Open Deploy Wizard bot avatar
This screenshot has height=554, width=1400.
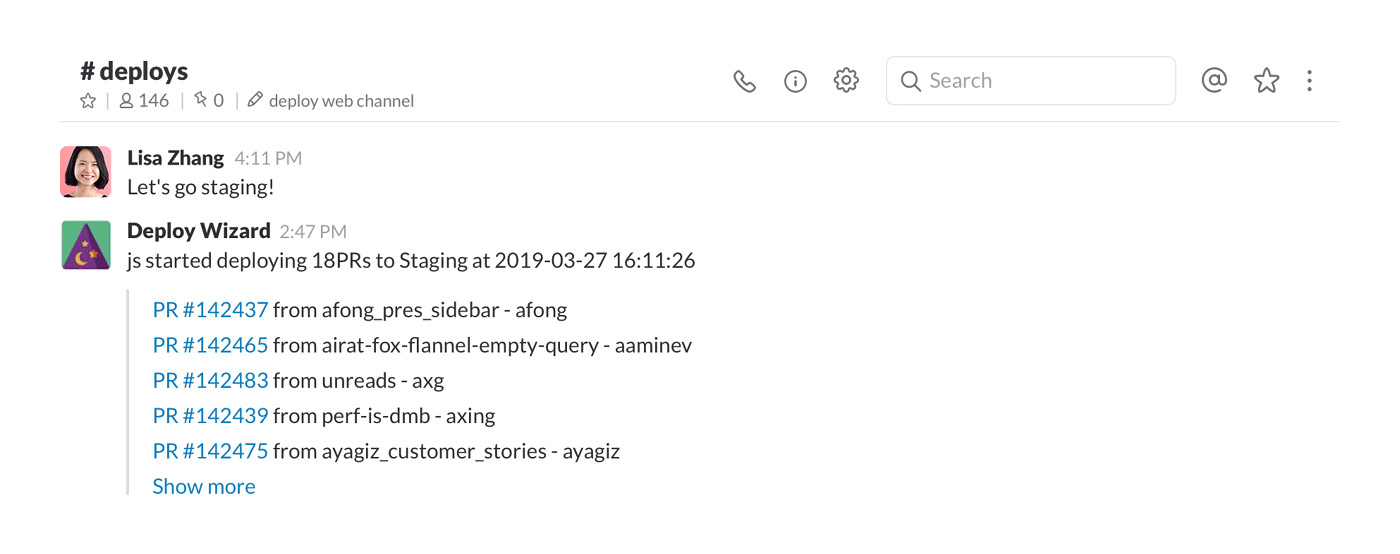click(x=86, y=245)
